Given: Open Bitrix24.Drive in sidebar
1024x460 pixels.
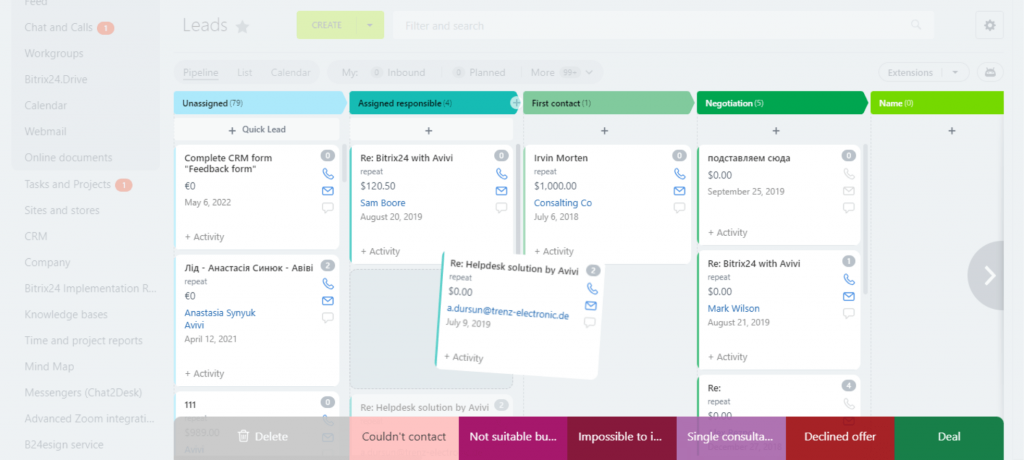Looking at the screenshot, I should tap(56, 79).
